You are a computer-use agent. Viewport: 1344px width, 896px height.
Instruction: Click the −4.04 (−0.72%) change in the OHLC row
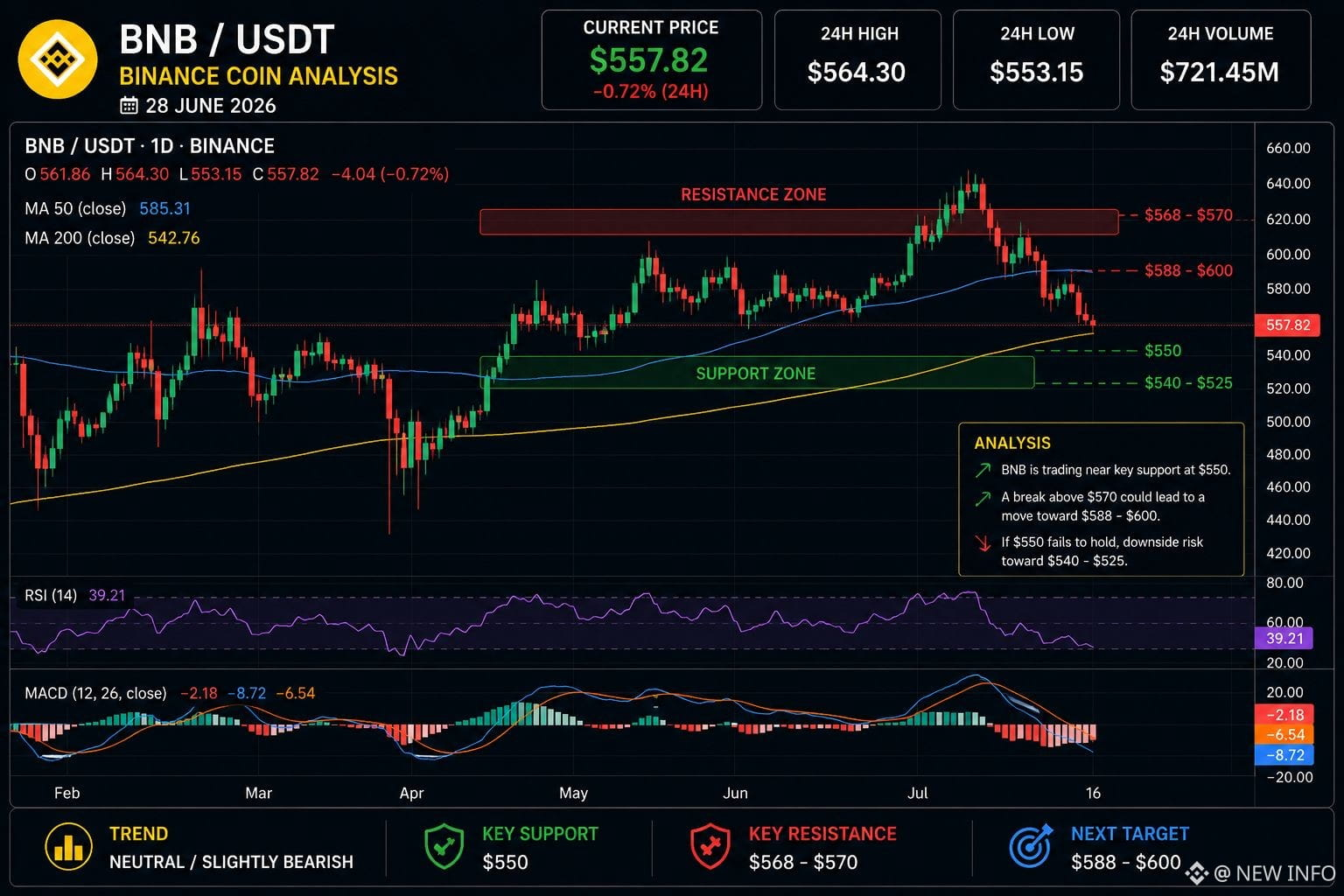pos(390,174)
